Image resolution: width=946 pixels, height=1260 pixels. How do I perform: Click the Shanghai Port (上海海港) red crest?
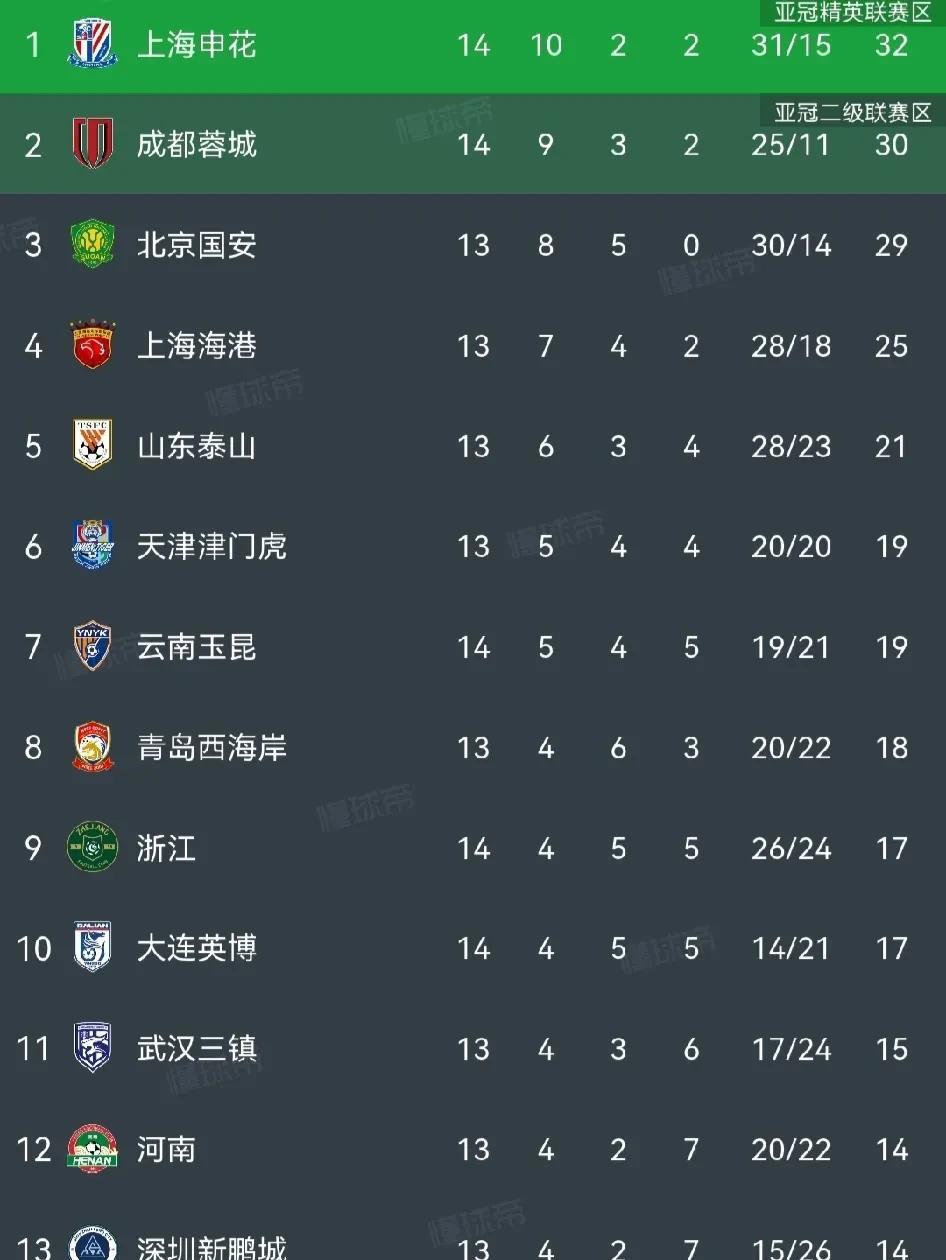tap(92, 345)
